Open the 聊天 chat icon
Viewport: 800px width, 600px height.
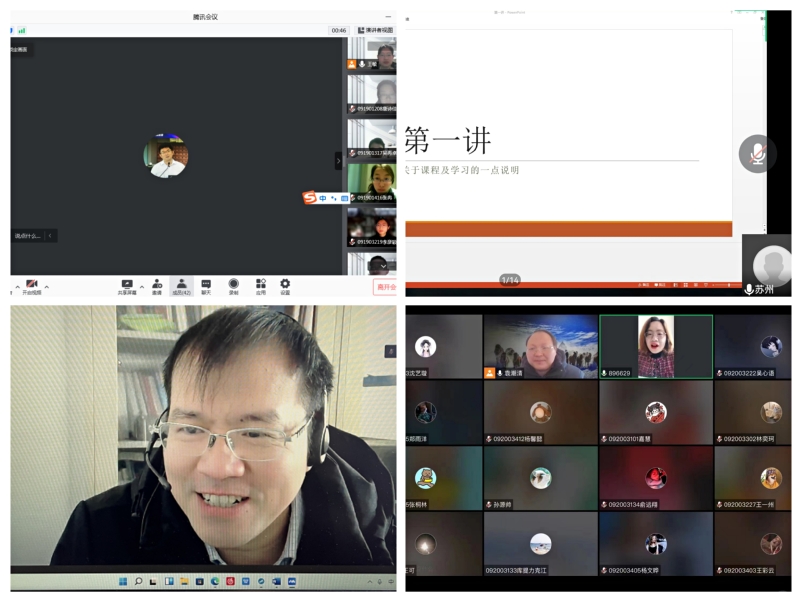(x=206, y=286)
